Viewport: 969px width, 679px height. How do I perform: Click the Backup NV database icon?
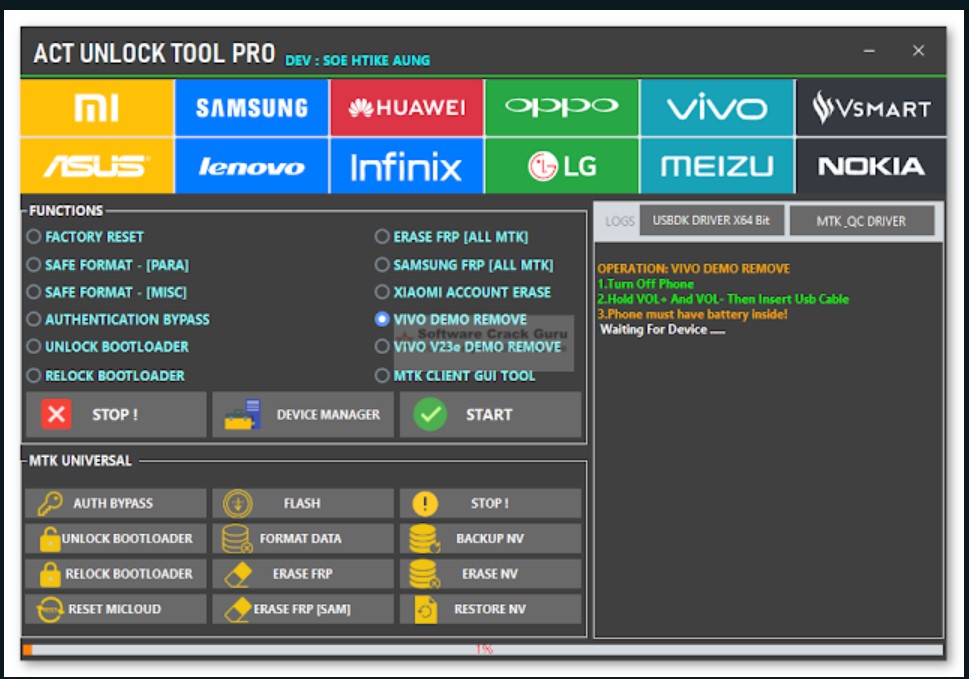pyautogui.click(x=425, y=539)
